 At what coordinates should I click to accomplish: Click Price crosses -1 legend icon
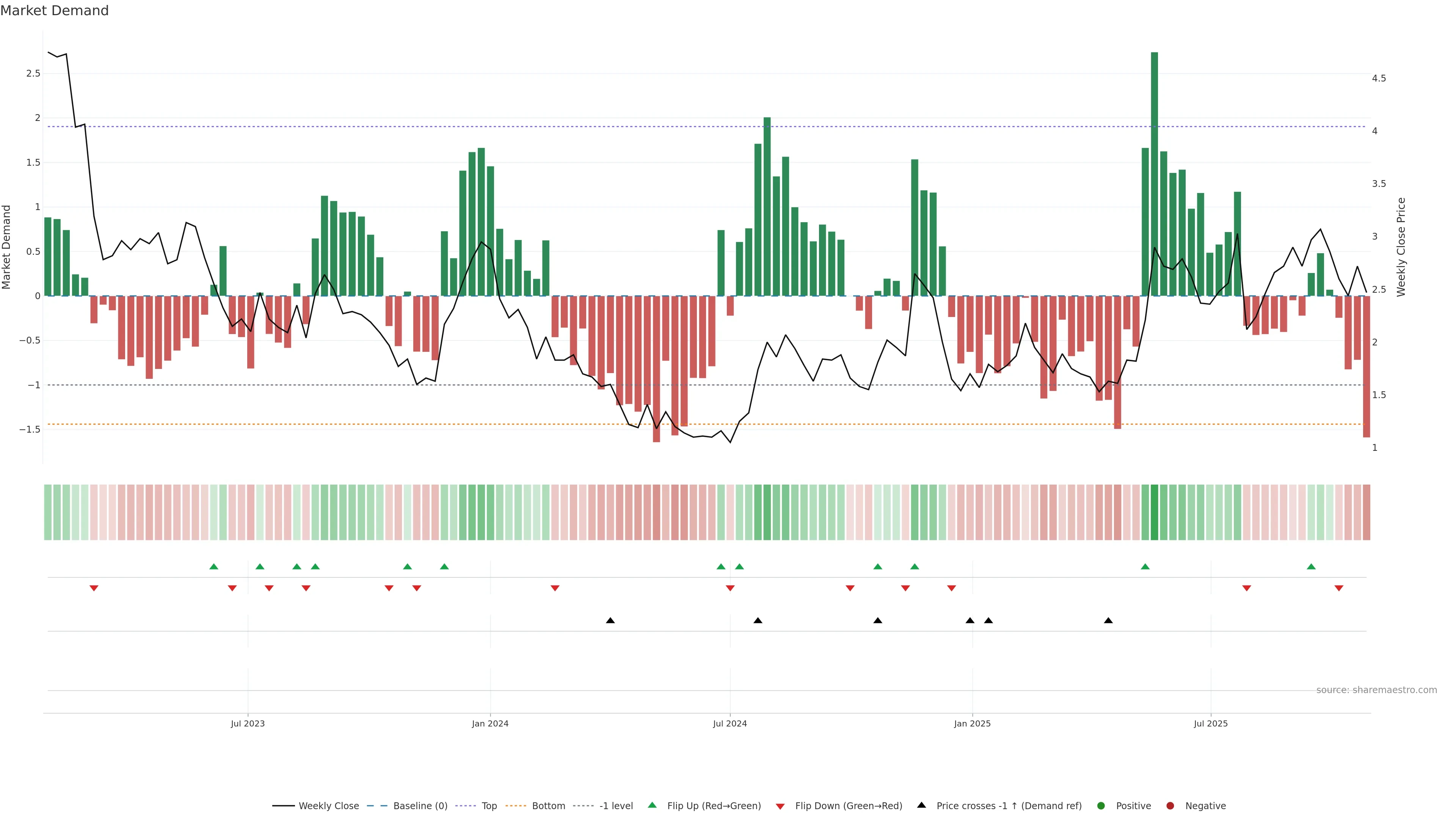[x=921, y=805]
